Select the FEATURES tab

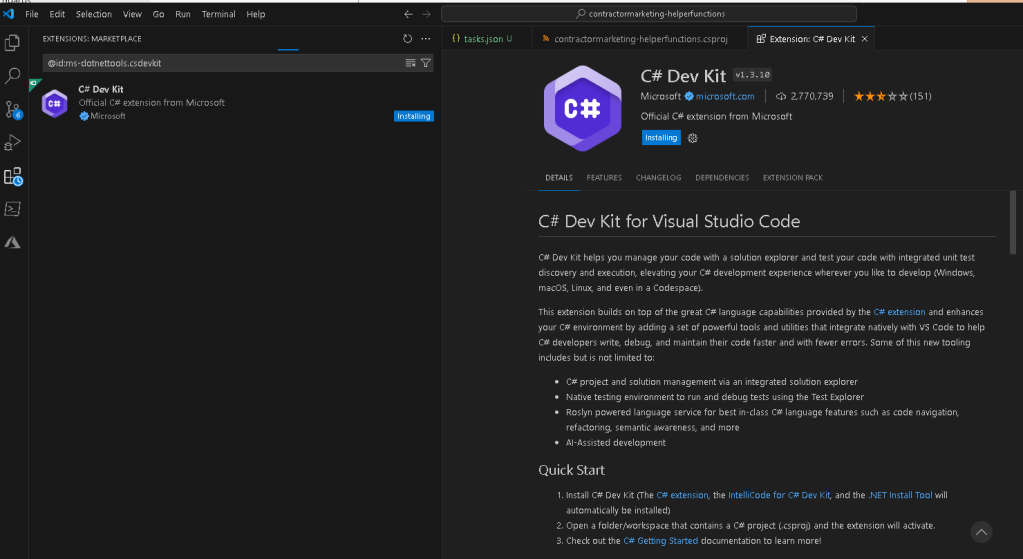pyautogui.click(x=604, y=177)
